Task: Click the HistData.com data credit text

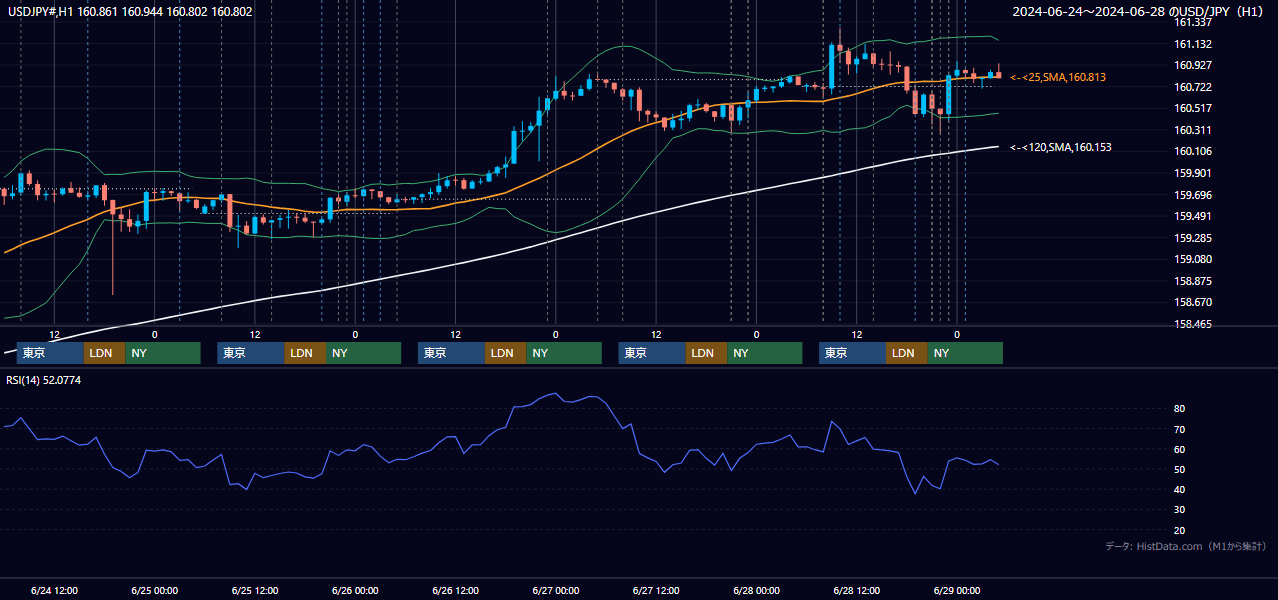Action: point(1186,546)
